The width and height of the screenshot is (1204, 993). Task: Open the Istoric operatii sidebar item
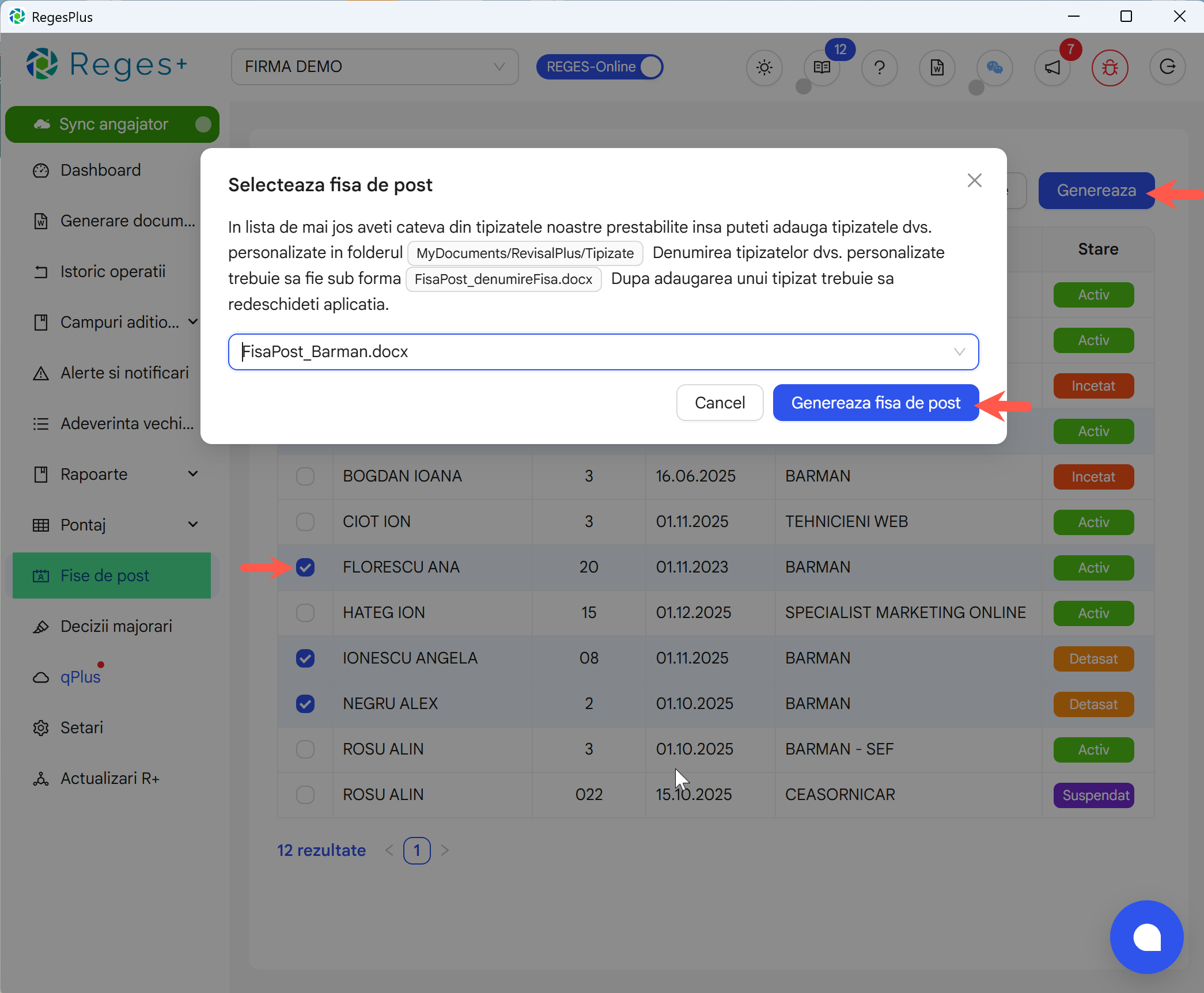pyautogui.click(x=113, y=271)
